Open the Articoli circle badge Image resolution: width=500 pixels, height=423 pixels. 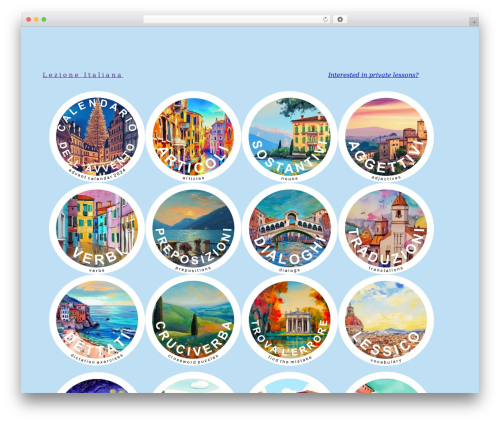tap(193, 137)
